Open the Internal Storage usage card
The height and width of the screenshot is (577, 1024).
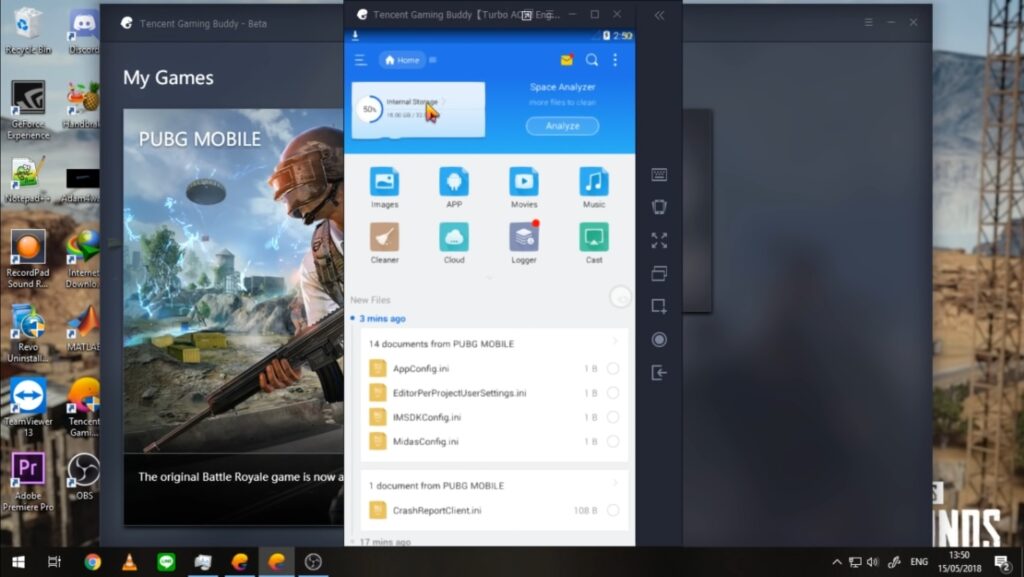pos(418,109)
